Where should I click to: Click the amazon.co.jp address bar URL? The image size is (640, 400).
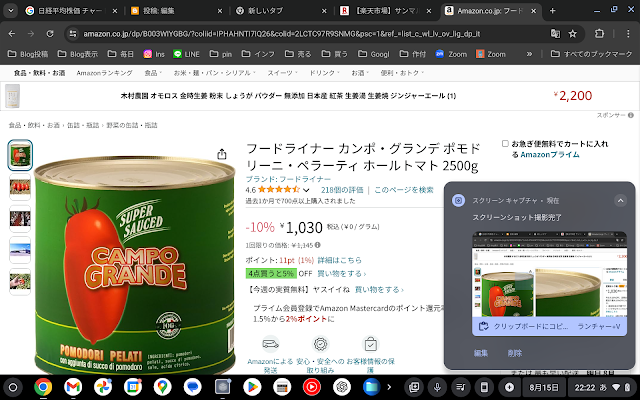pyautogui.click(x=282, y=34)
